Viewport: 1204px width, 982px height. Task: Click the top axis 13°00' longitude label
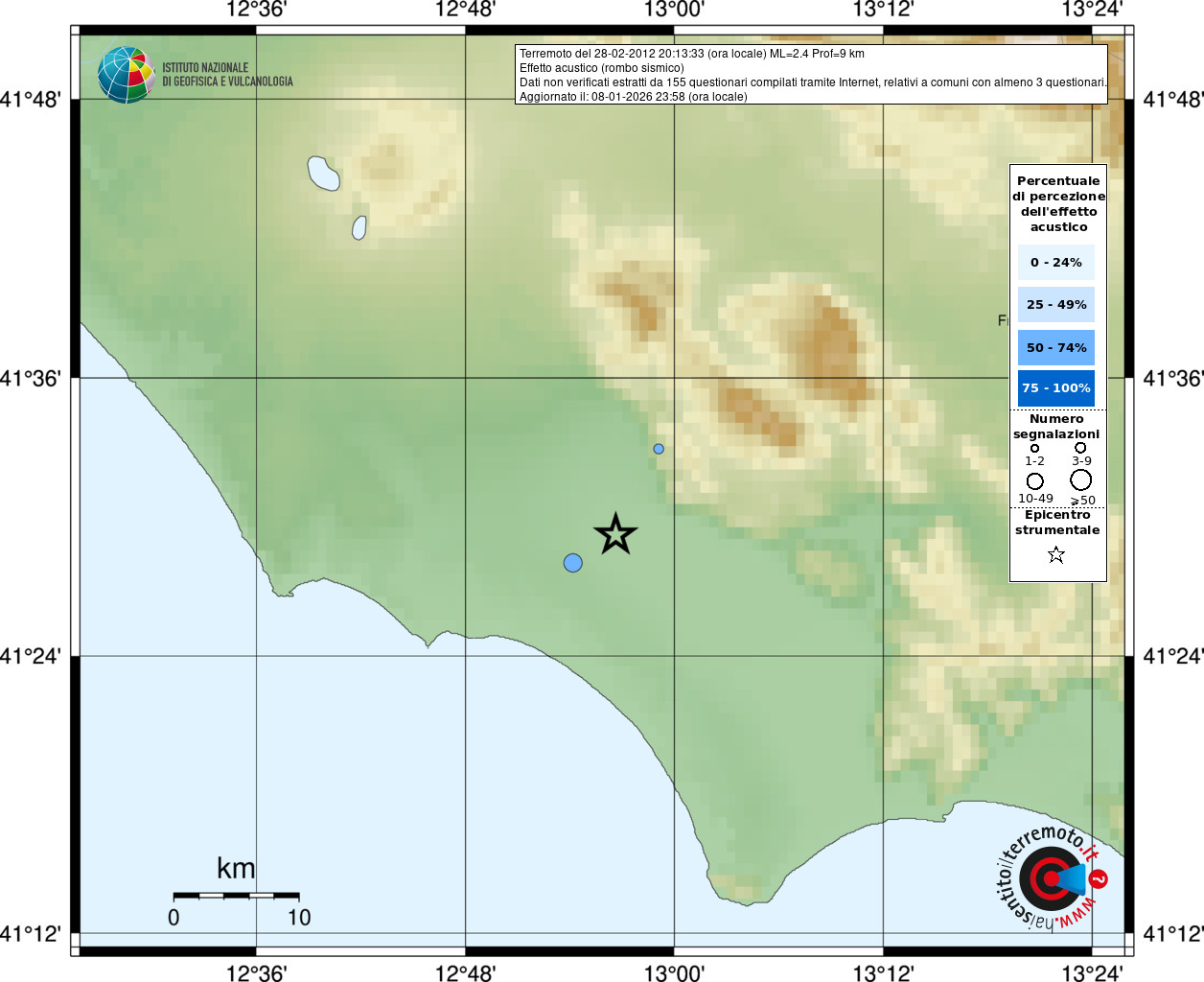(x=674, y=10)
